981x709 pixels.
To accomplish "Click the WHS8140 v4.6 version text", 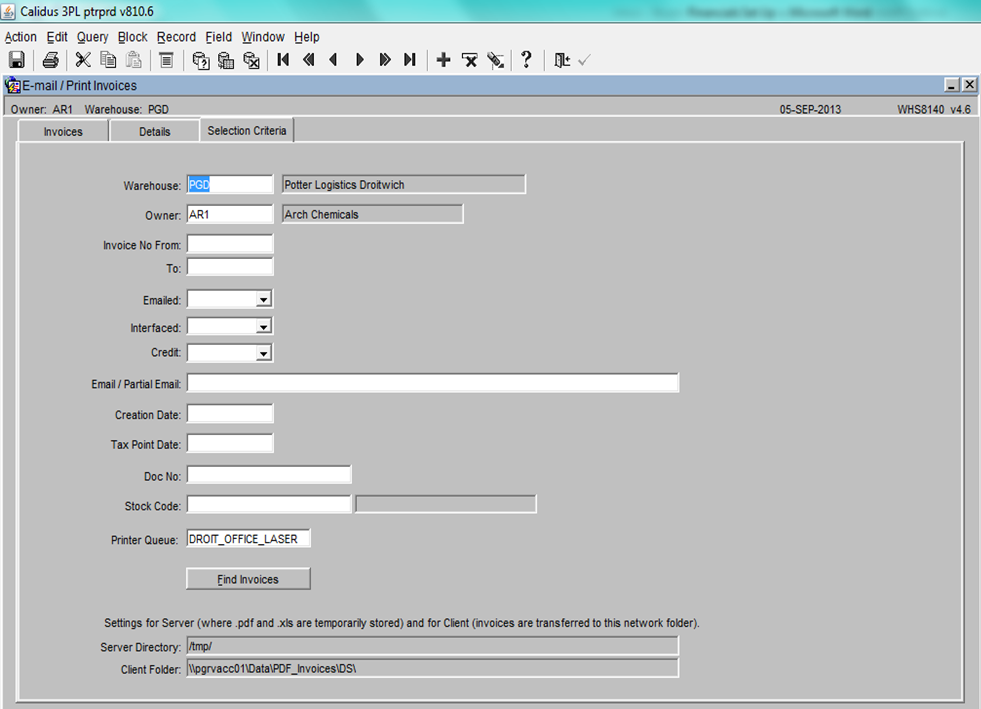I will tap(933, 110).
